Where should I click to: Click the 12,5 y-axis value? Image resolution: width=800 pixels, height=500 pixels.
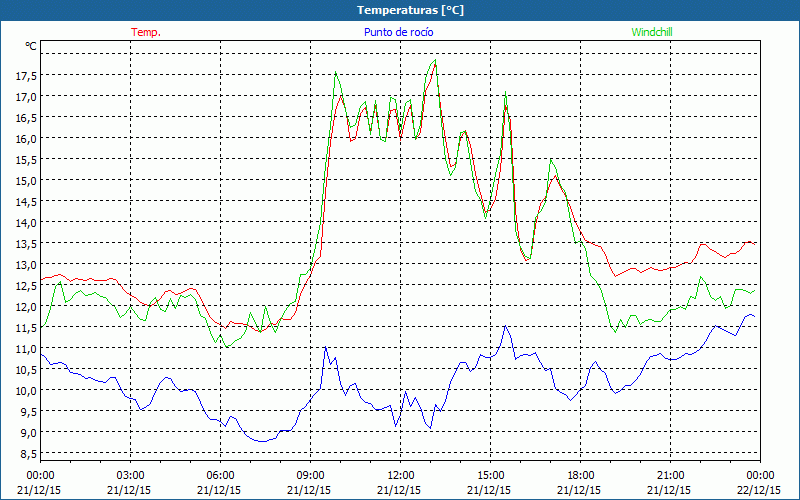pyautogui.click(x=26, y=286)
